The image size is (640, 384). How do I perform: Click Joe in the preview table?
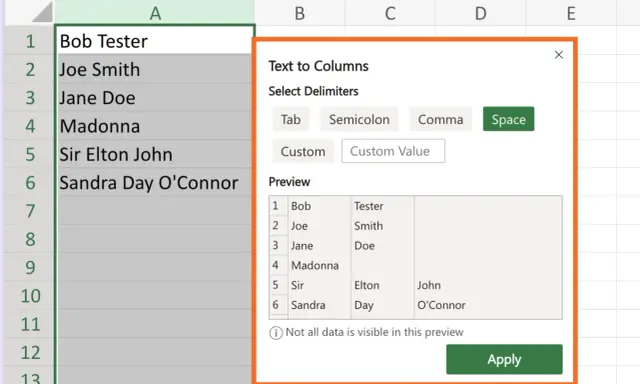[x=299, y=226]
